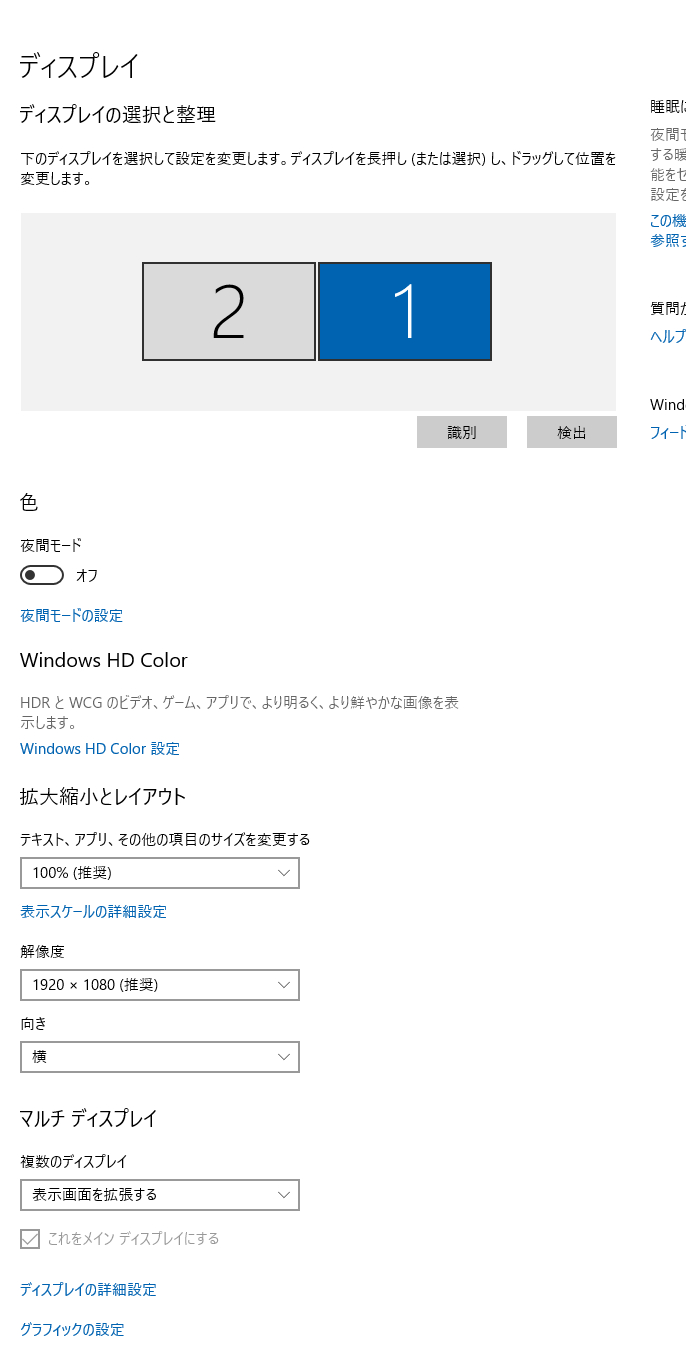Select display 1 in the arrangement

405,311
